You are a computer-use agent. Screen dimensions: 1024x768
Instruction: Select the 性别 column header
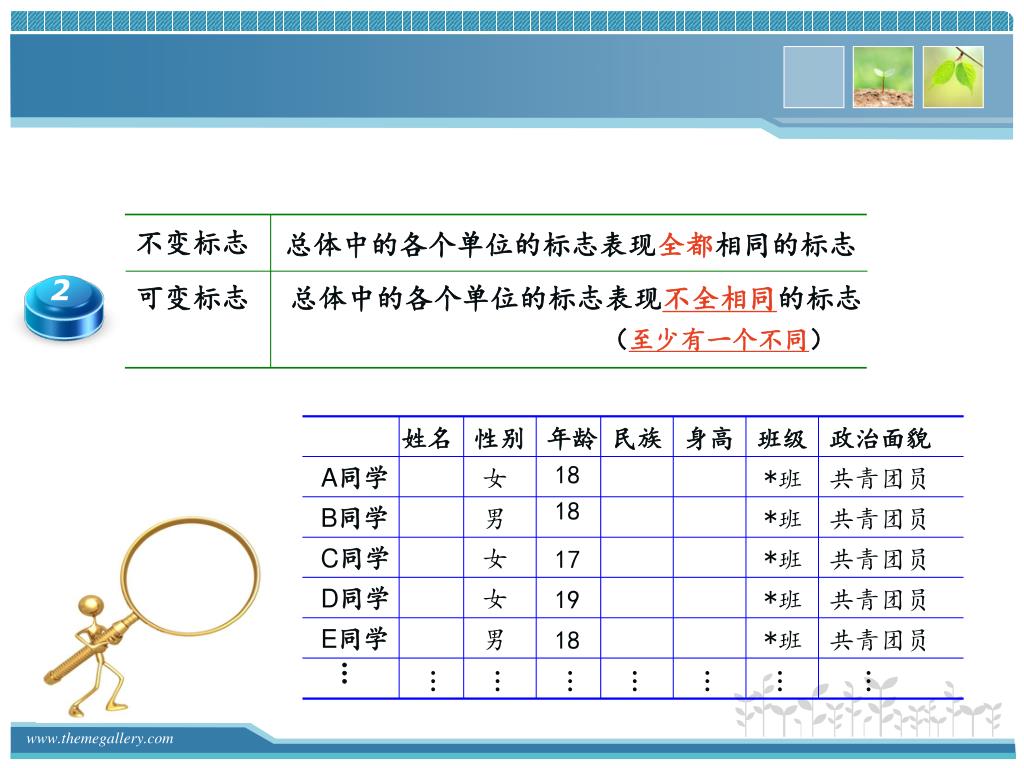click(500, 438)
